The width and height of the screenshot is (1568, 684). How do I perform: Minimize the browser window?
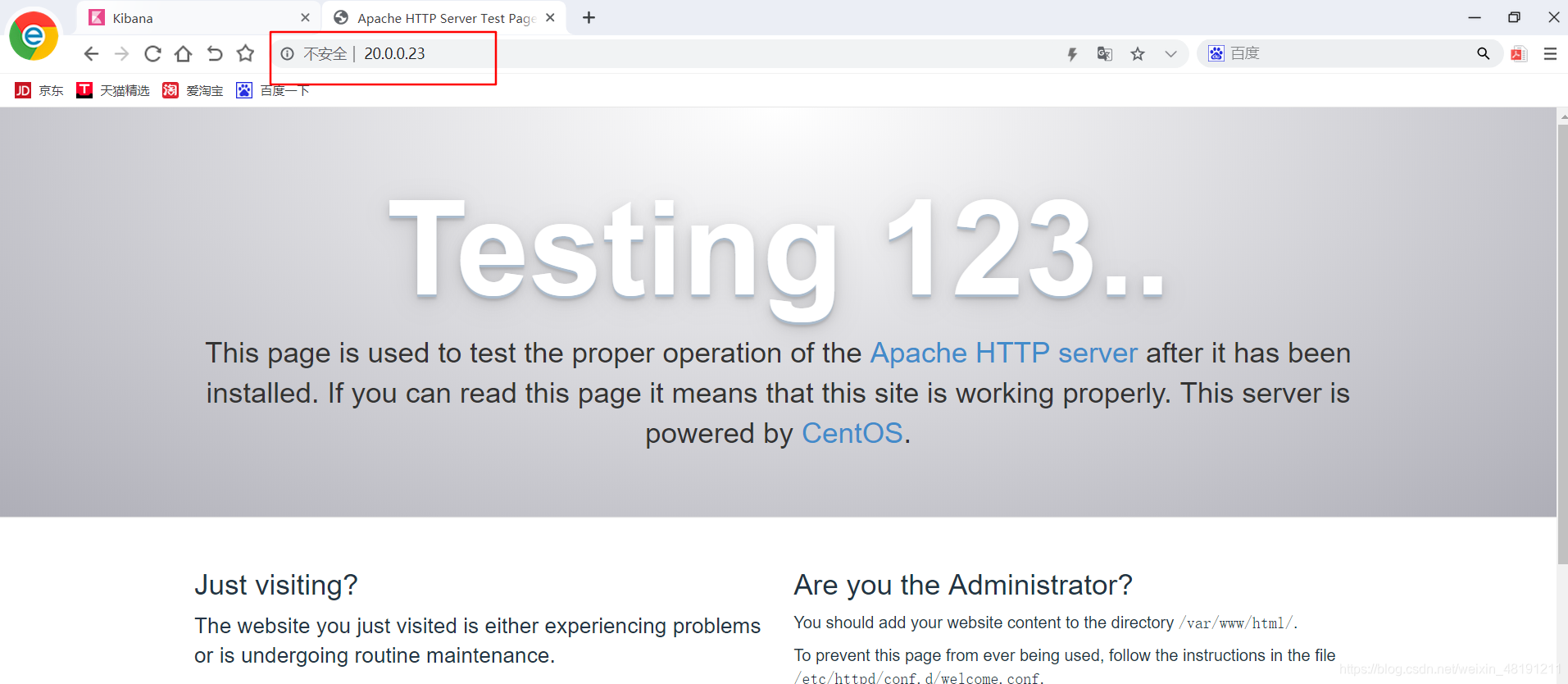click(x=1475, y=17)
